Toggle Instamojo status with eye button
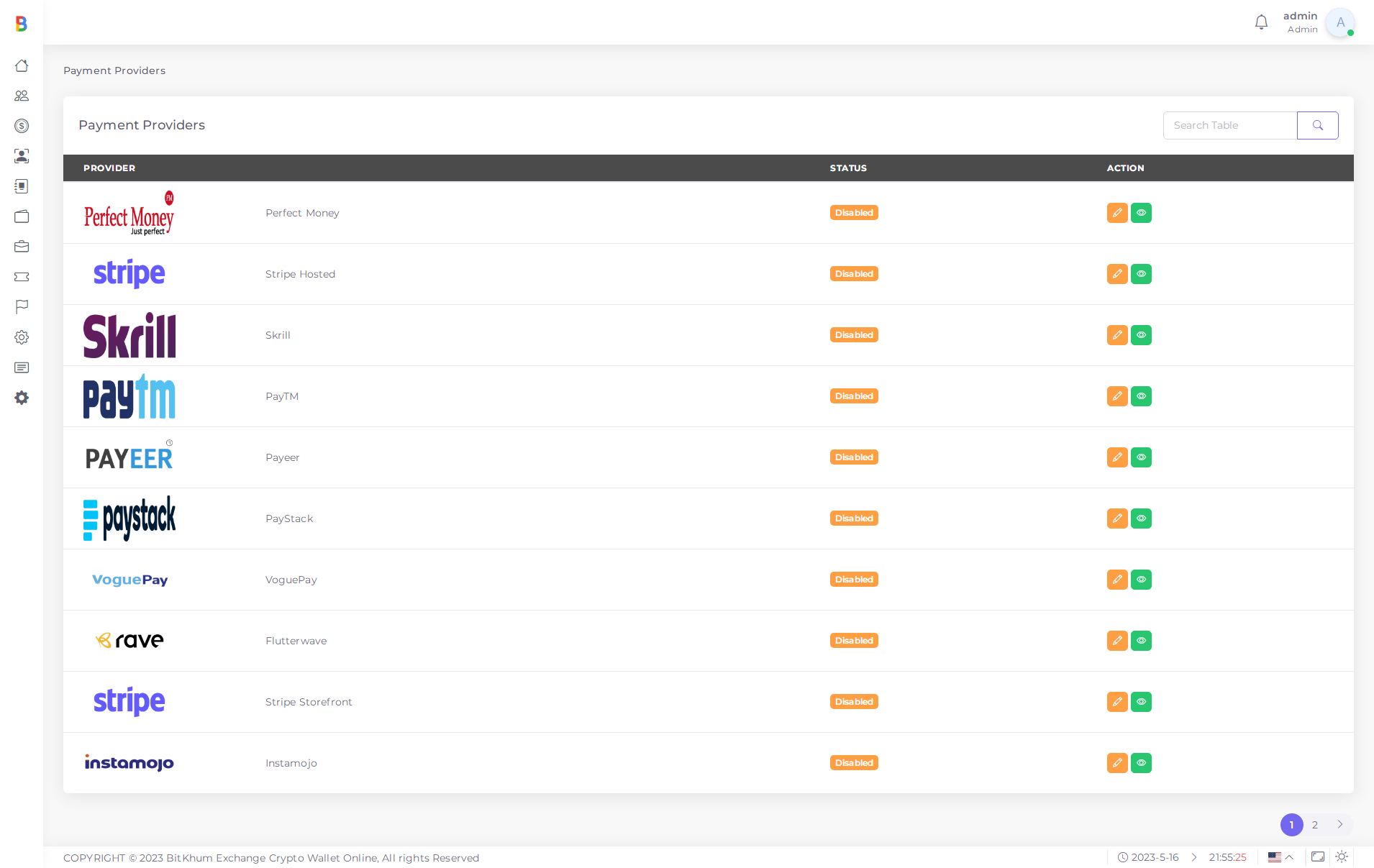The image size is (1374, 868). coord(1141,763)
